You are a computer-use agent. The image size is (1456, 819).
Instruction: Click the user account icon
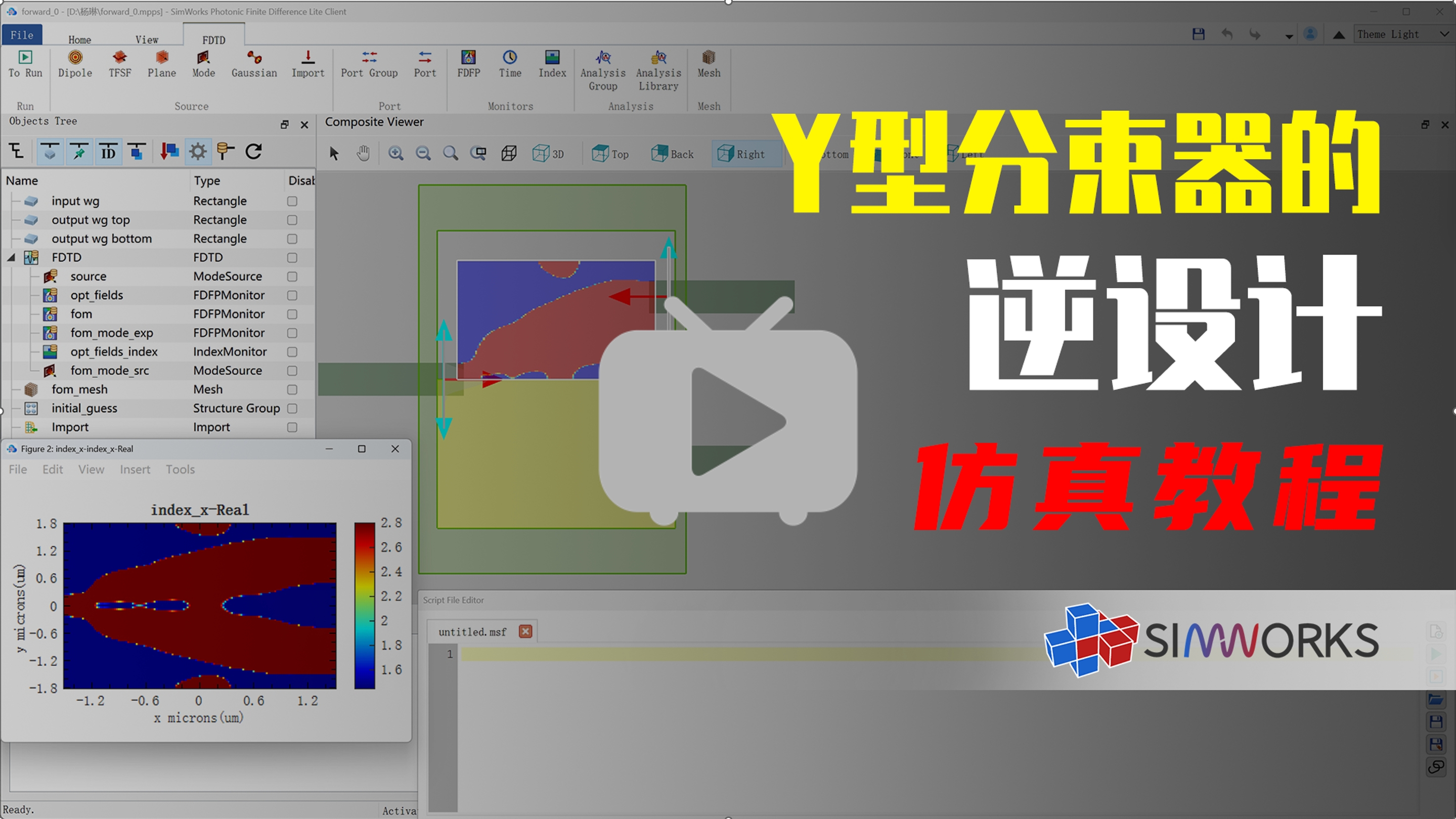coord(1310,34)
